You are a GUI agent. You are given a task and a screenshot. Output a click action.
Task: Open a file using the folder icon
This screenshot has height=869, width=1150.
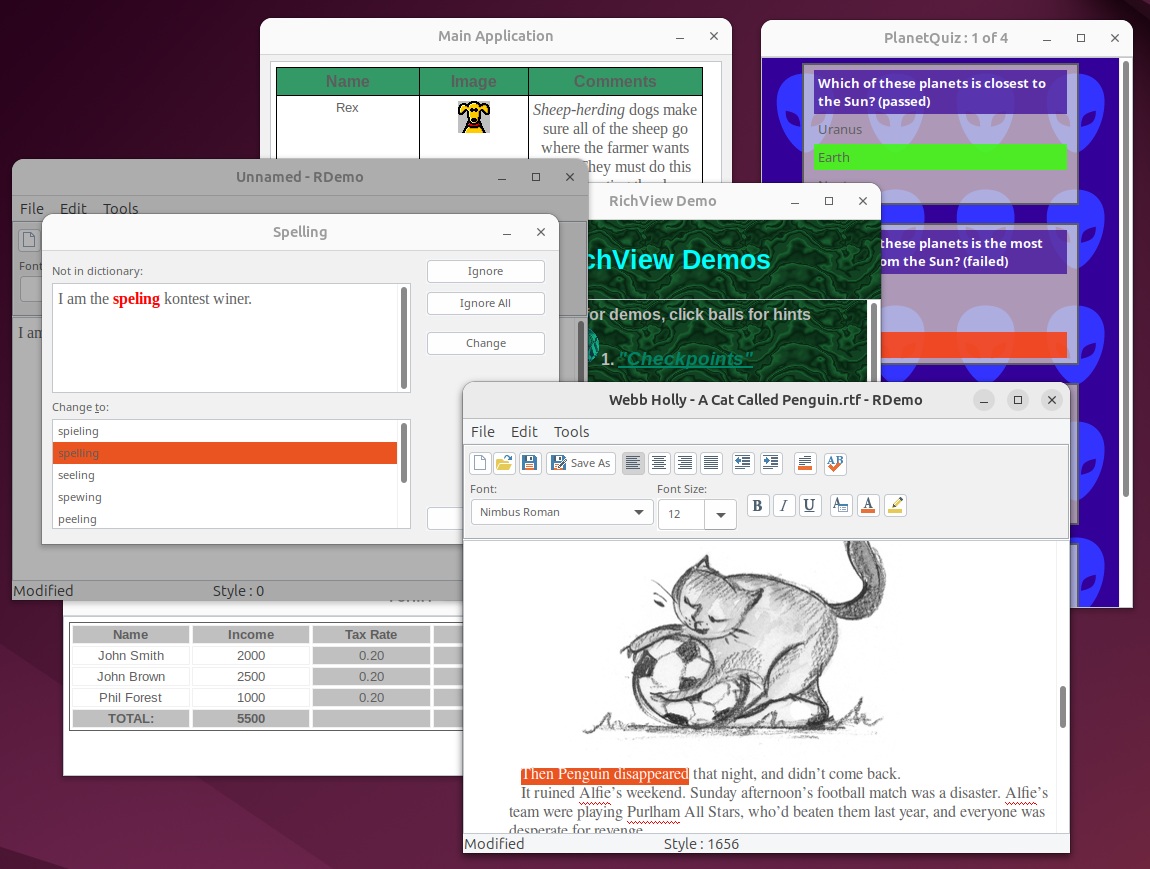[x=504, y=463]
